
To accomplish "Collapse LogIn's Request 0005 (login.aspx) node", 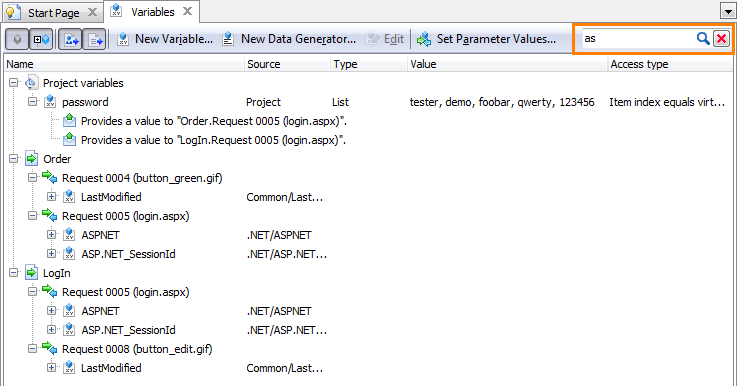I will 32,291.
